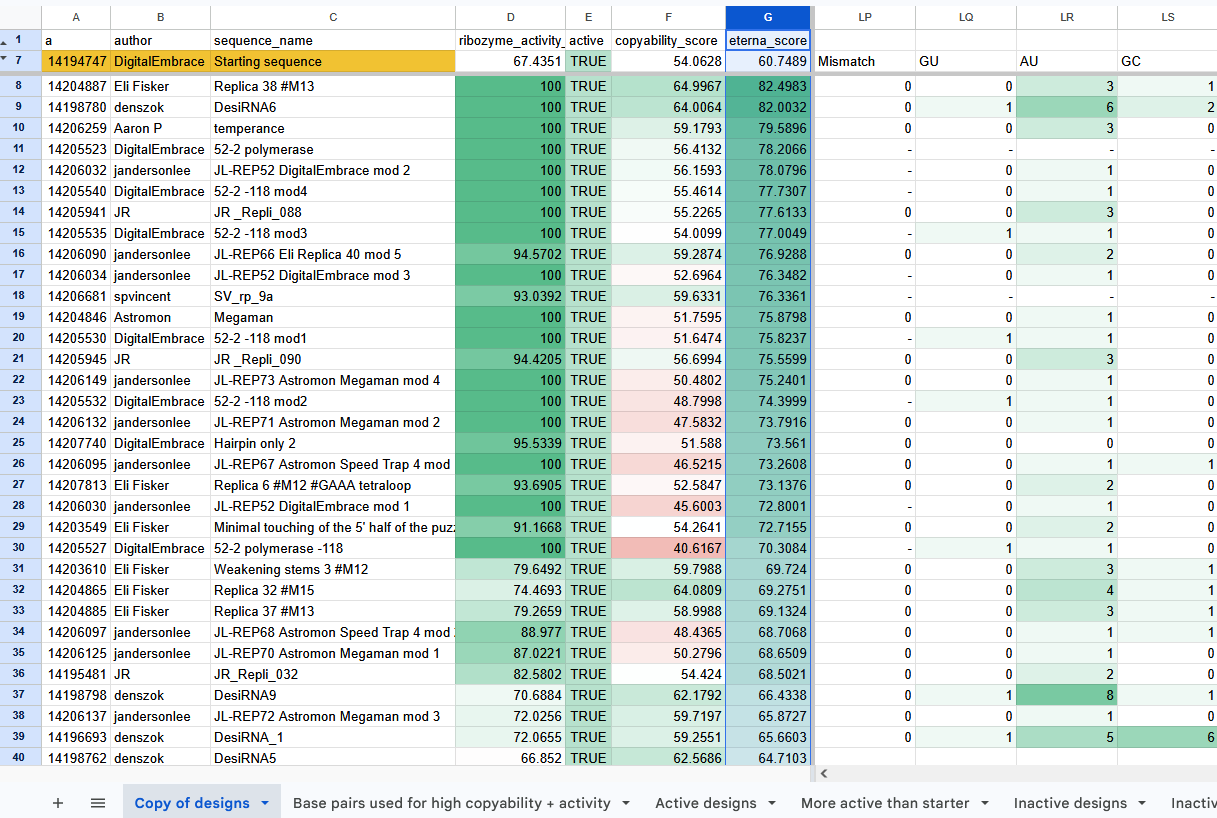Select column G header

coord(768,17)
